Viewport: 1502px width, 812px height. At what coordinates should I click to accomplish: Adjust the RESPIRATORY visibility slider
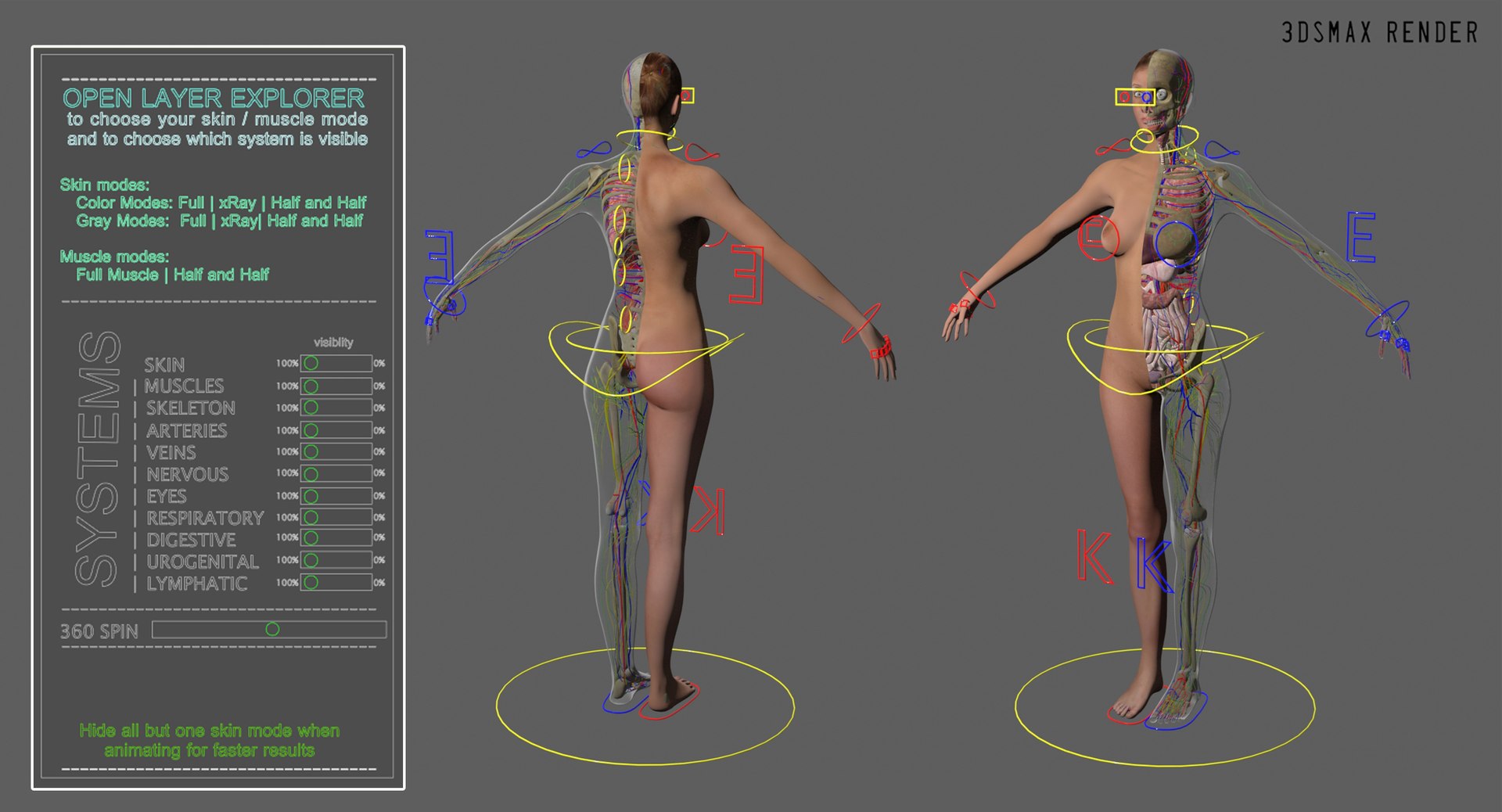point(336,517)
